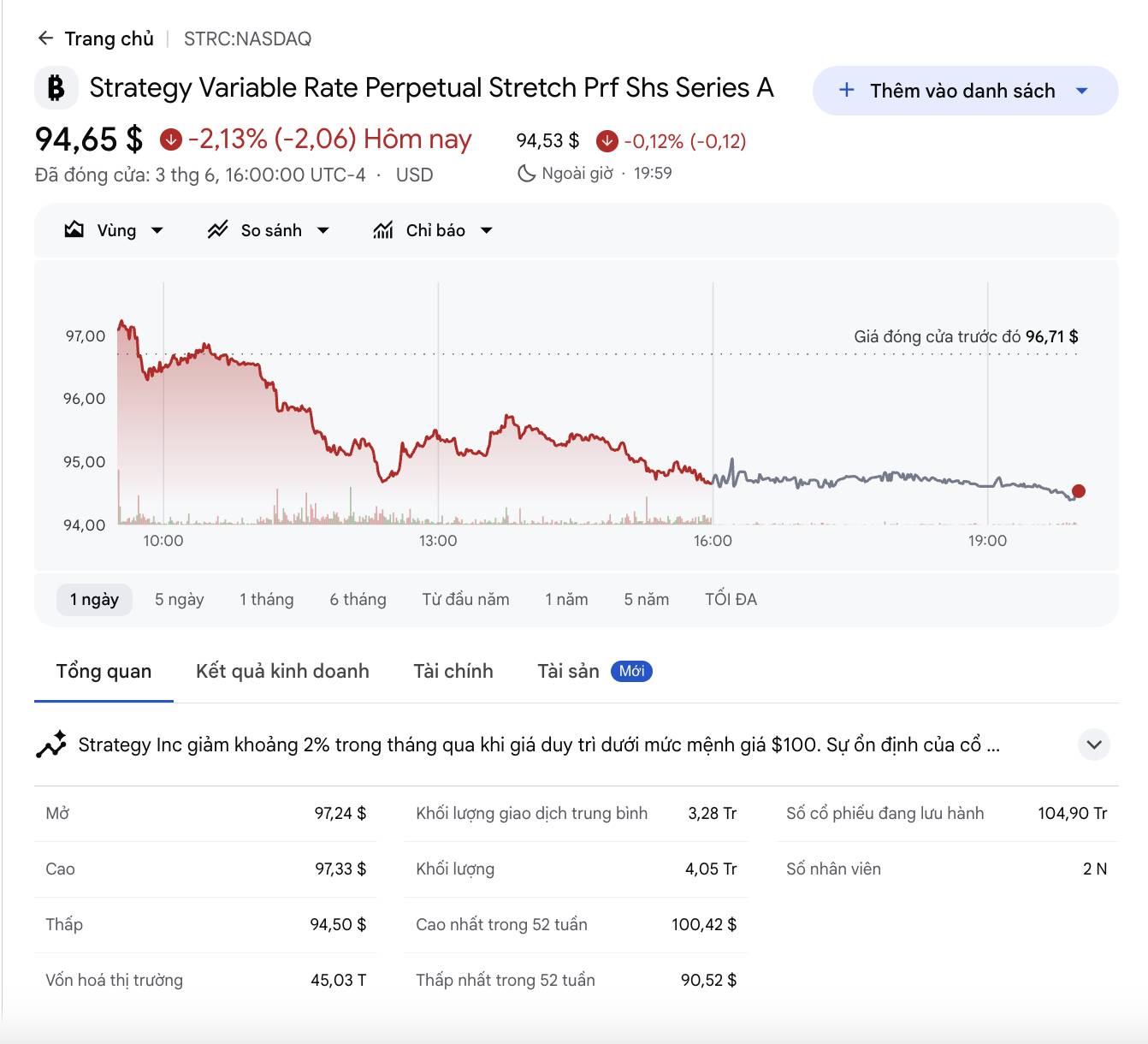The image size is (1148, 1044).
Task: Expand the Strategy Inc summary chevron
Action: pyautogui.click(x=1094, y=744)
